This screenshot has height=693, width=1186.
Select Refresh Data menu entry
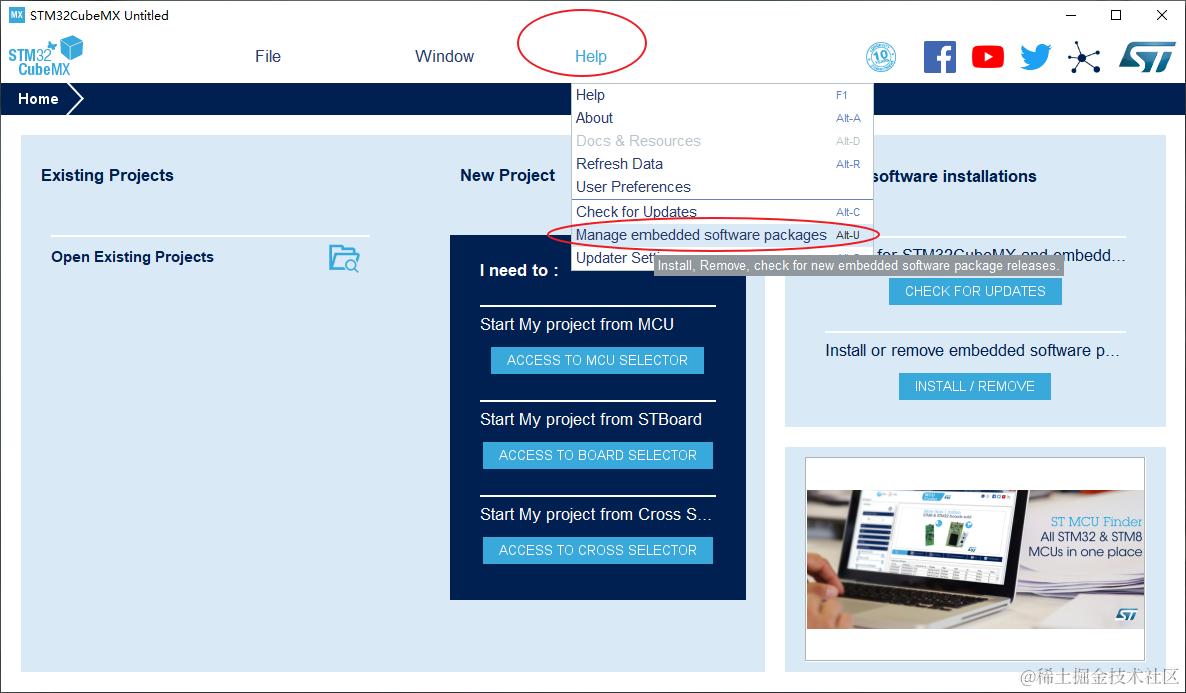tap(722, 164)
